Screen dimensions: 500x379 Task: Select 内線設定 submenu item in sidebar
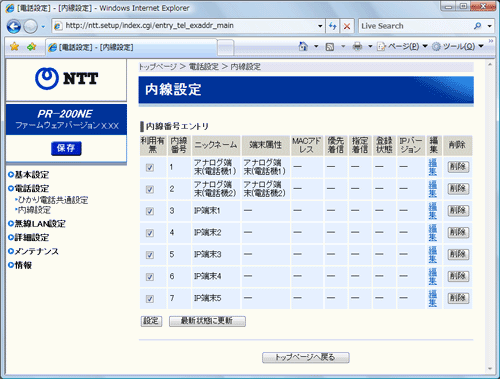(33, 210)
